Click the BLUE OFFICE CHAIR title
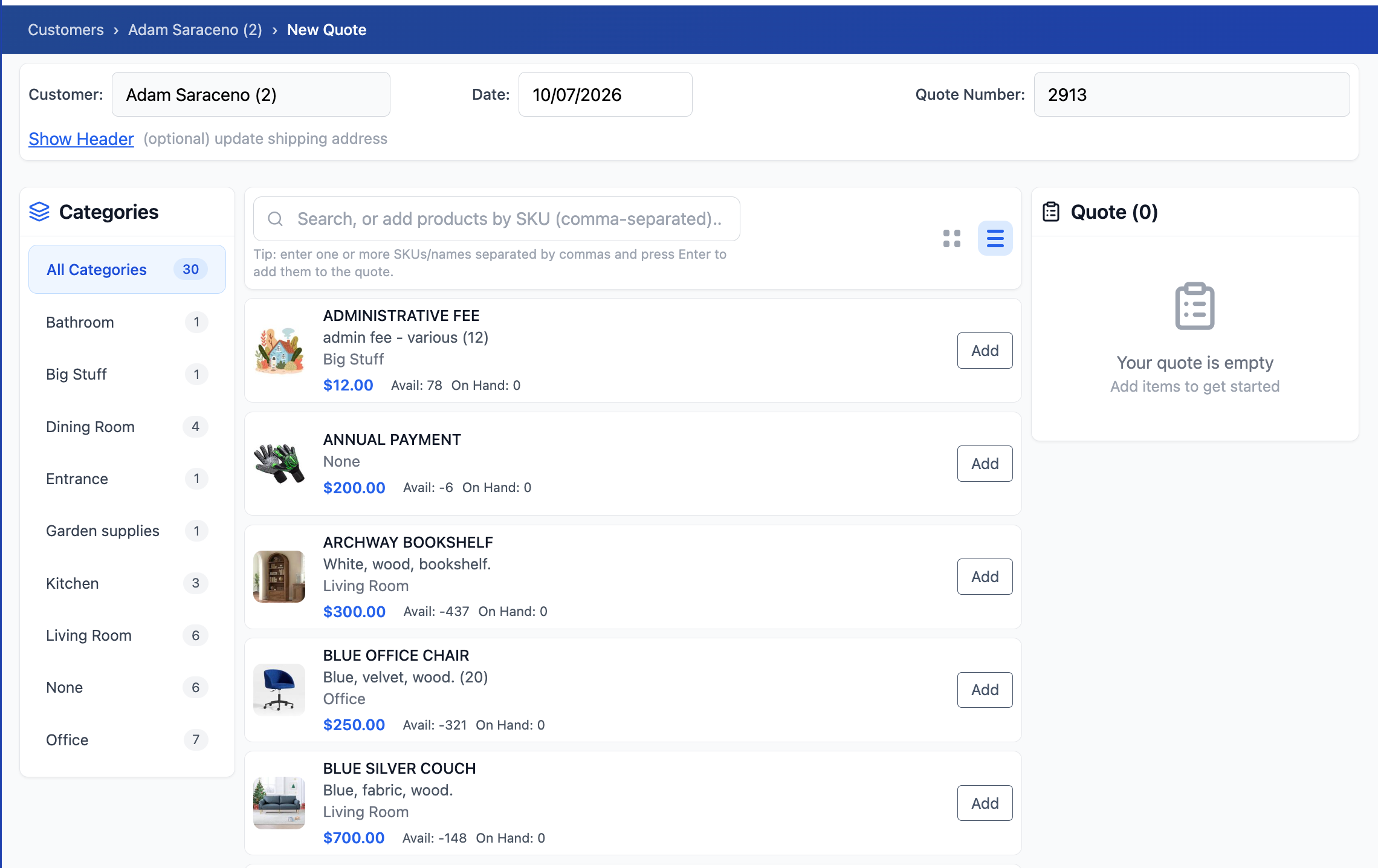 coord(396,655)
